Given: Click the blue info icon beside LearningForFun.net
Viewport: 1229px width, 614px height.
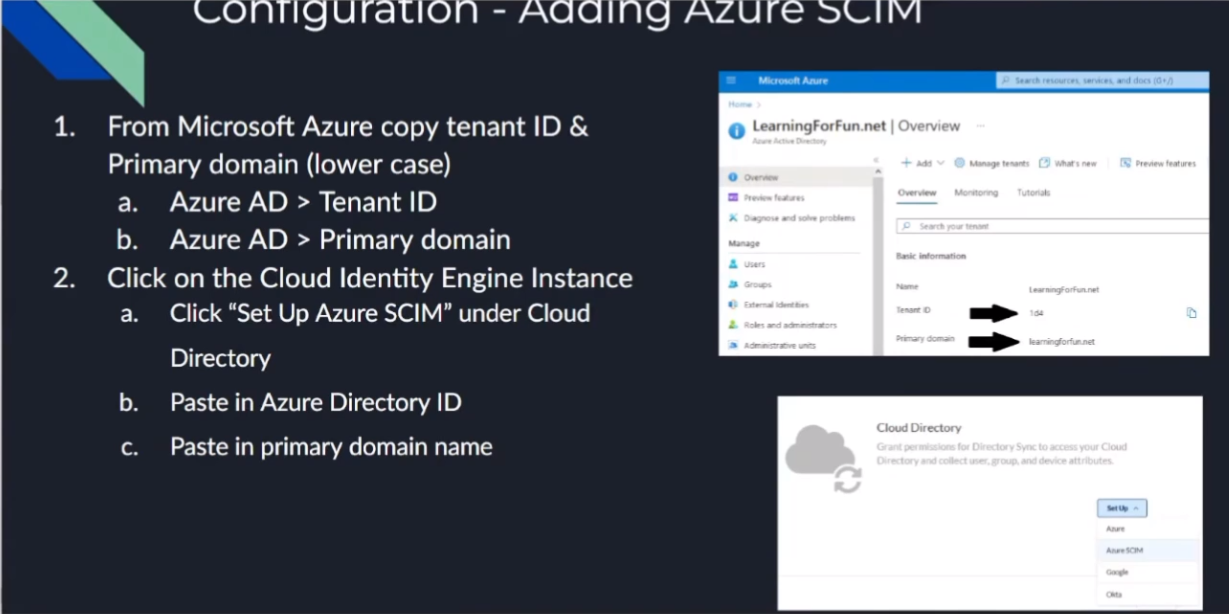Looking at the screenshot, I should (x=737, y=130).
